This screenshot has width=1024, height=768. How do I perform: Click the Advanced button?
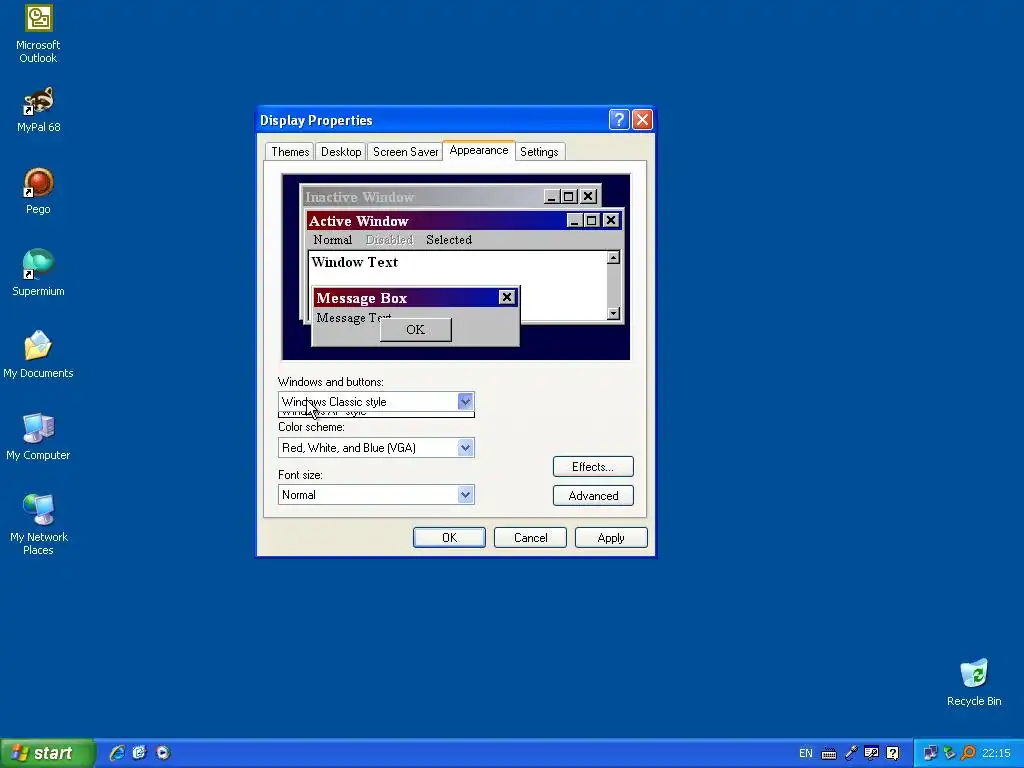click(x=593, y=496)
